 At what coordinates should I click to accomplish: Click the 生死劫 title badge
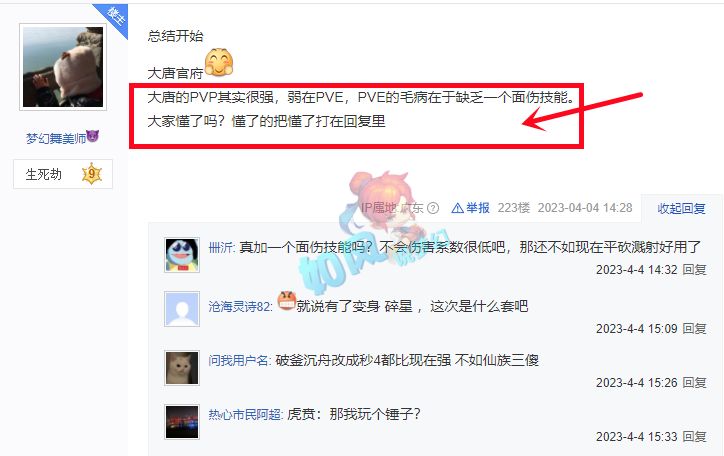pos(63,174)
